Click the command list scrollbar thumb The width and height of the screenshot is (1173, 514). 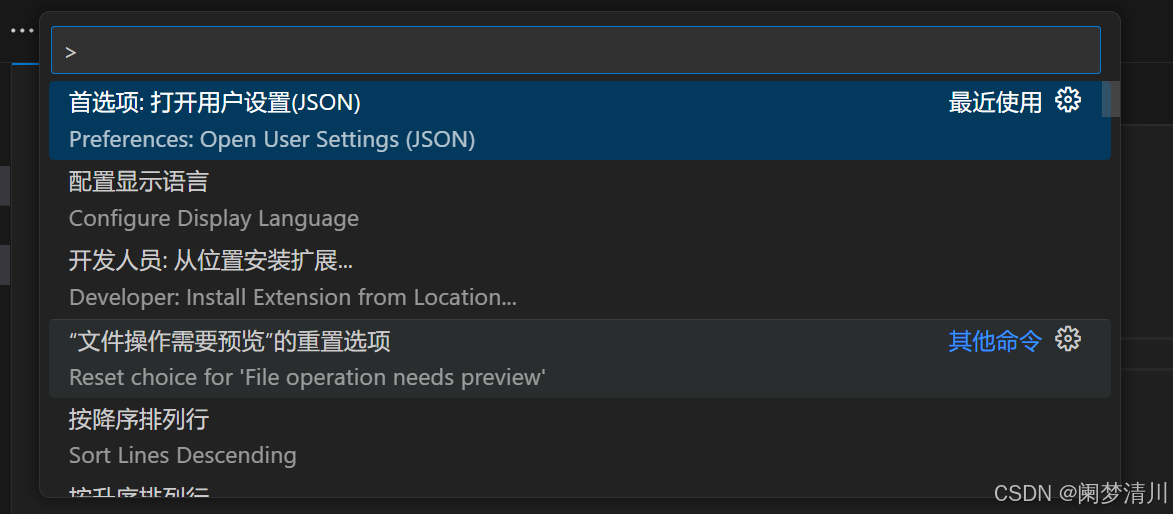1111,100
